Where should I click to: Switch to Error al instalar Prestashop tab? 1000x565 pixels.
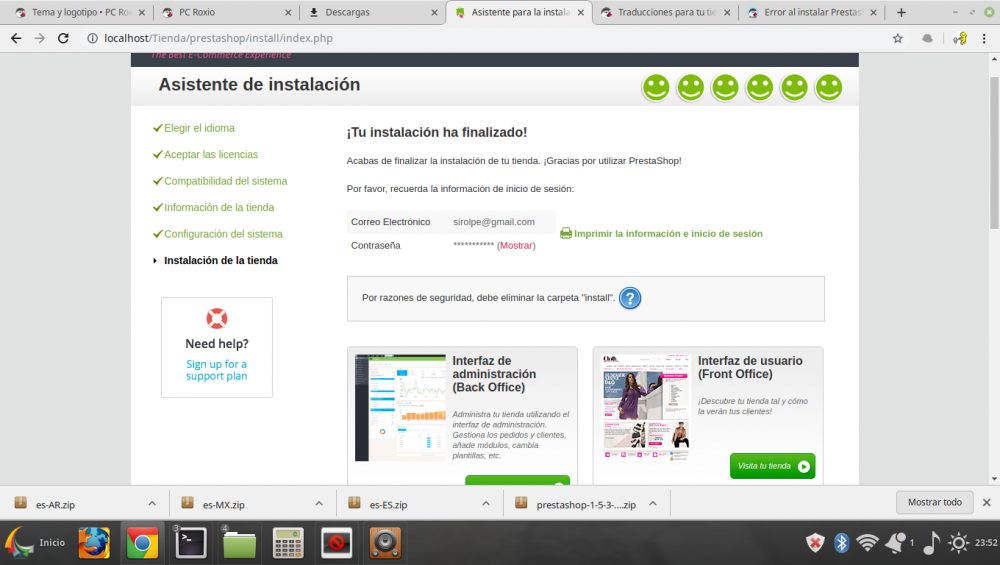[x=811, y=12]
